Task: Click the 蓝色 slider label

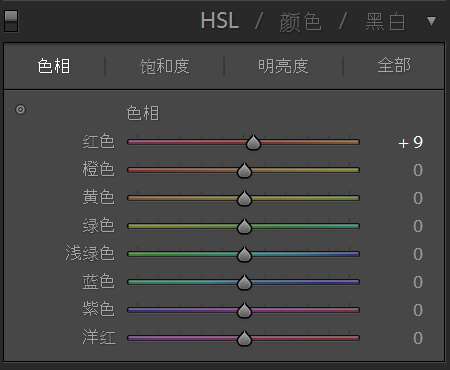Action: [99, 281]
